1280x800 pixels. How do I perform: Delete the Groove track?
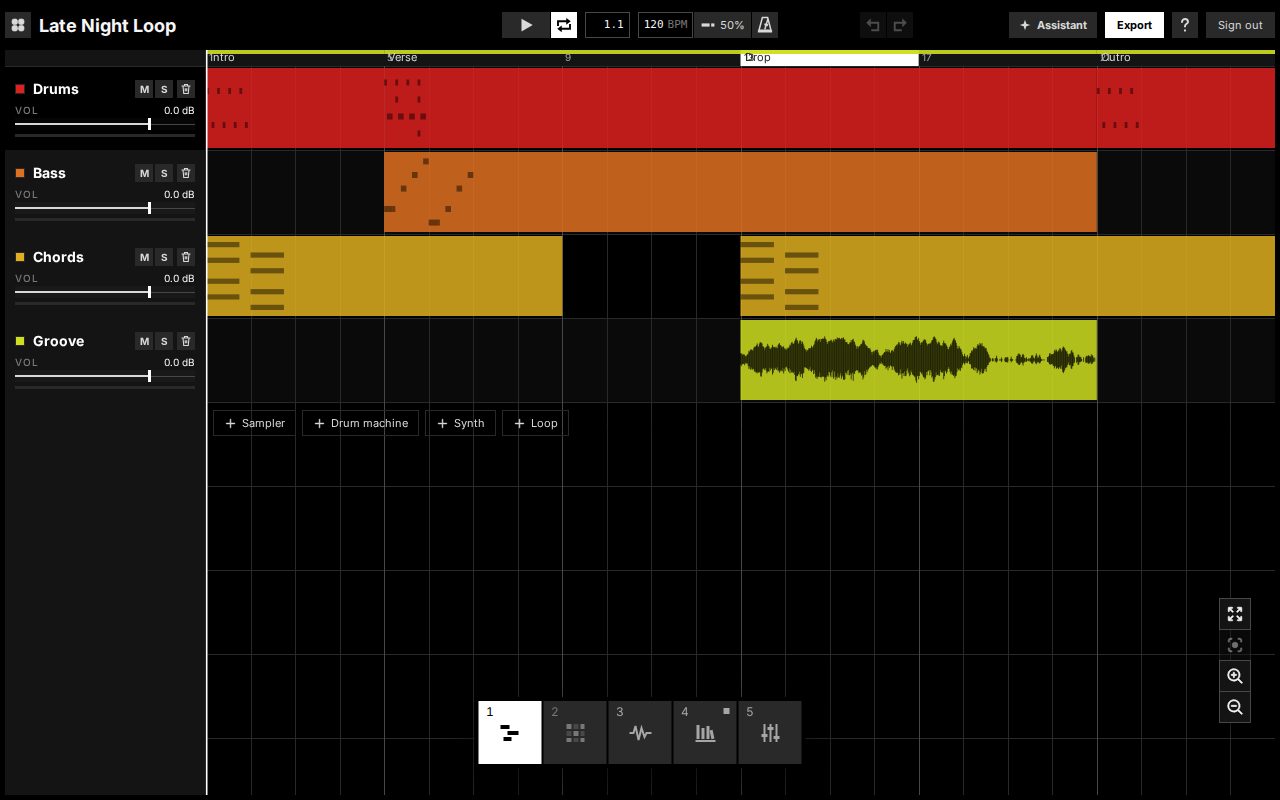pos(185,341)
